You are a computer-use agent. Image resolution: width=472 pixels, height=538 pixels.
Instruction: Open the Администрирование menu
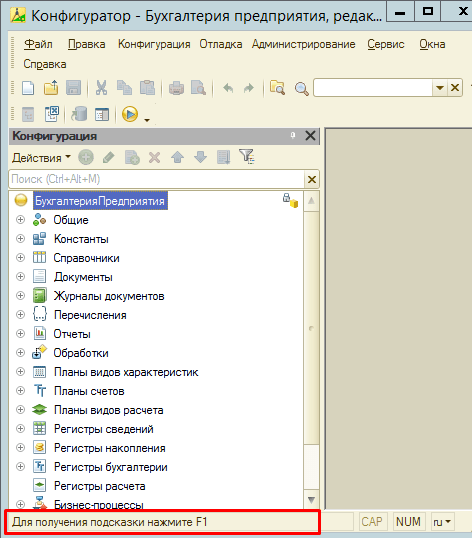[x=304, y=44]
